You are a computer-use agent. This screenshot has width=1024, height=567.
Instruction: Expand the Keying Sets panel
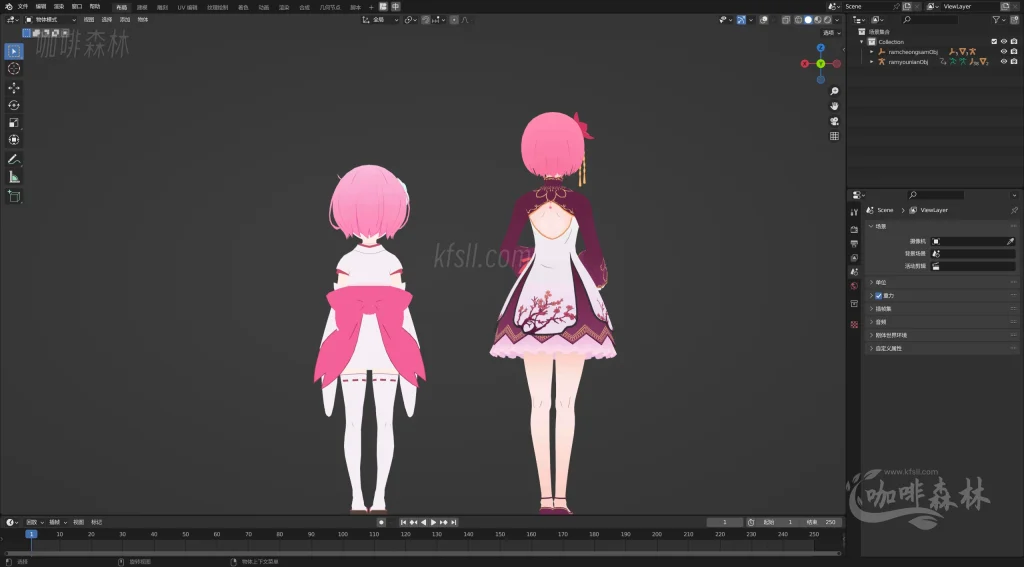coord(942,308)
